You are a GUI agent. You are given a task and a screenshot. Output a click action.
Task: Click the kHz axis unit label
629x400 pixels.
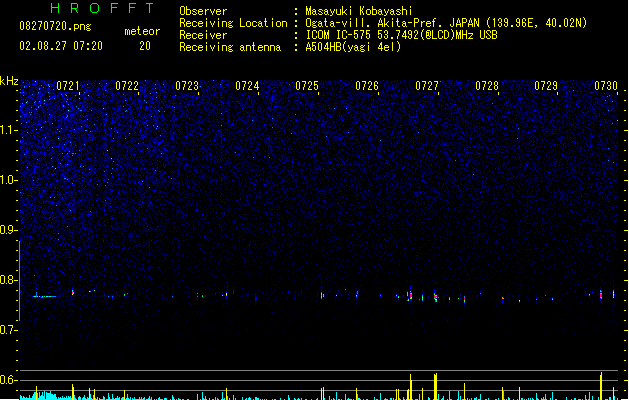click(9, 81)
